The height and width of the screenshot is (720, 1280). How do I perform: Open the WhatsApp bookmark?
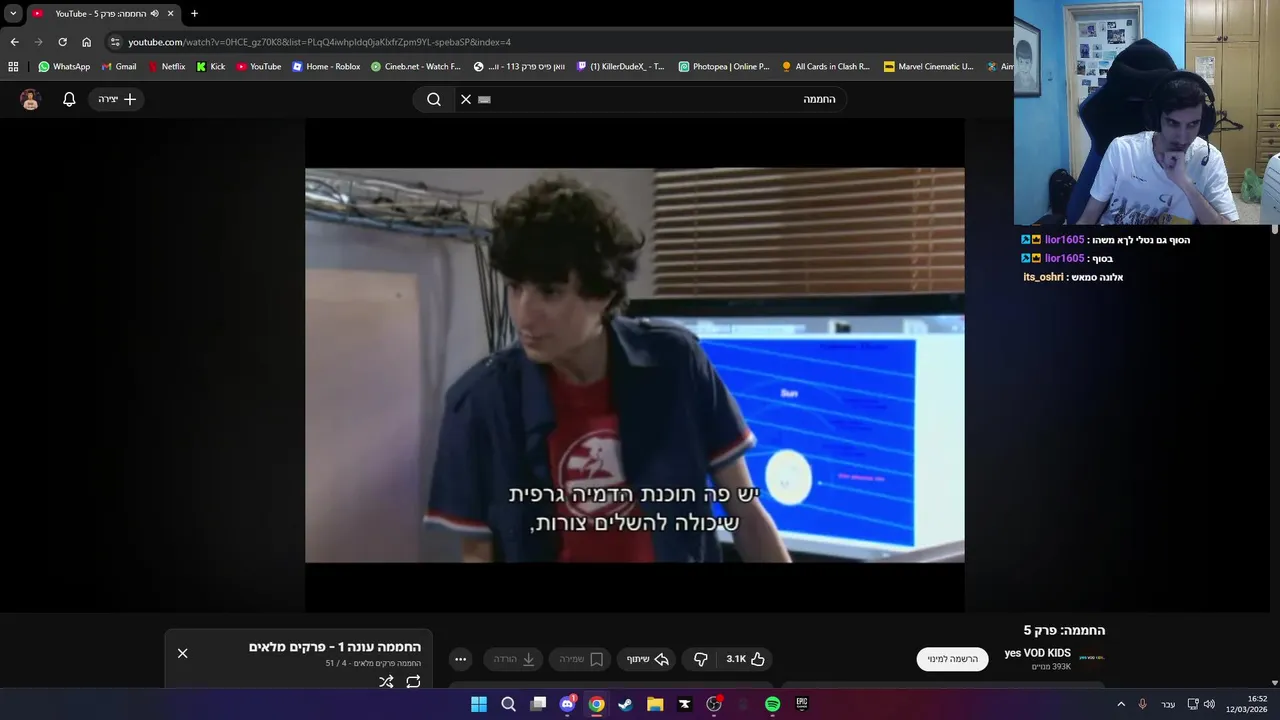(x=64, y=67)
